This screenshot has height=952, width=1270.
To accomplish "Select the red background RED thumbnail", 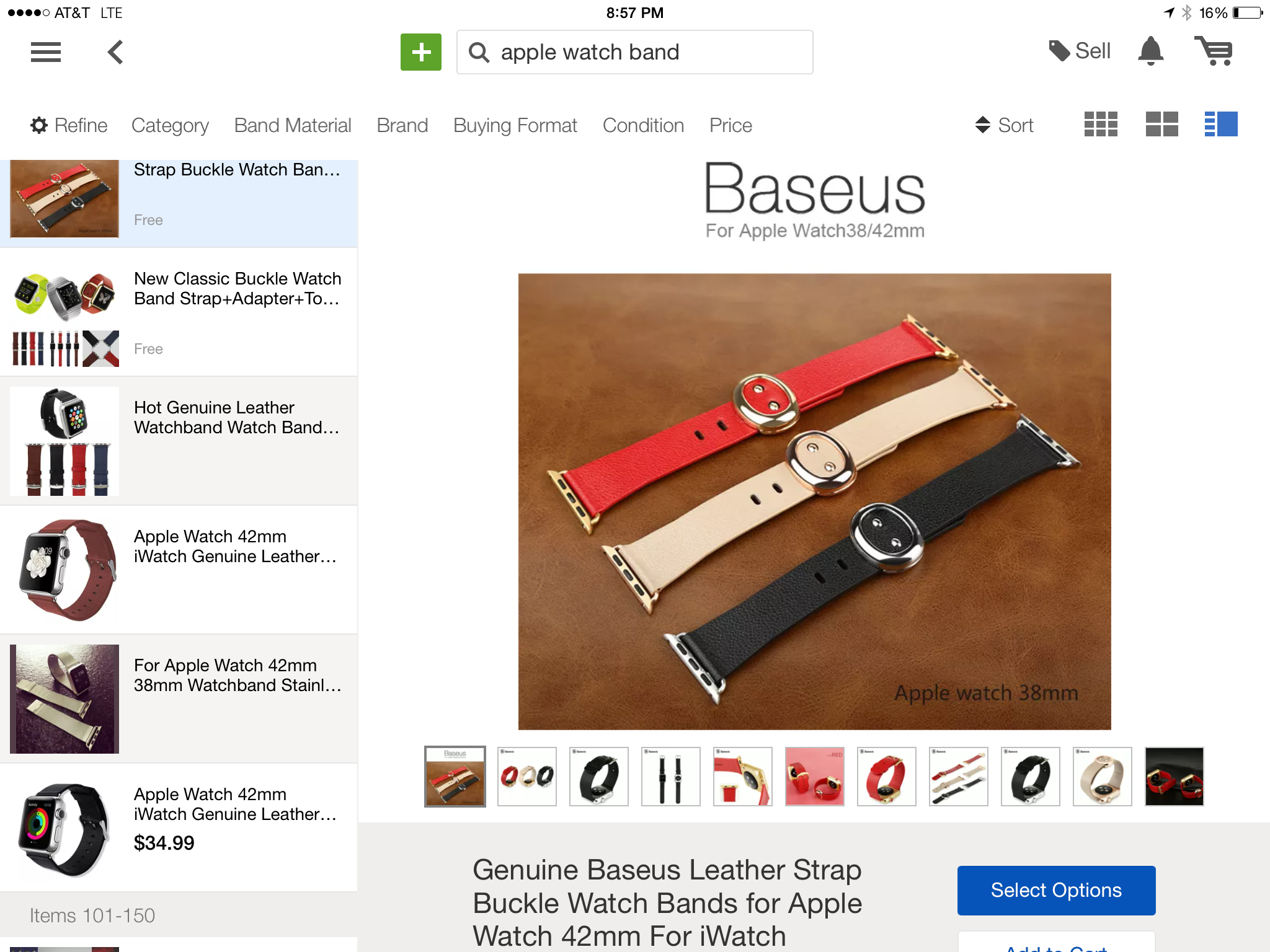I will point(814,777).
